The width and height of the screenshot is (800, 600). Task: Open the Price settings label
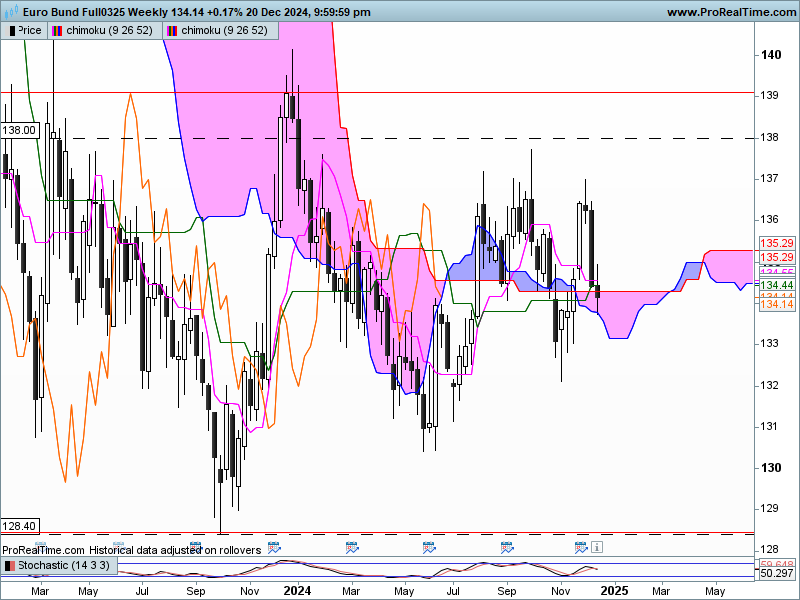[30, 31]
